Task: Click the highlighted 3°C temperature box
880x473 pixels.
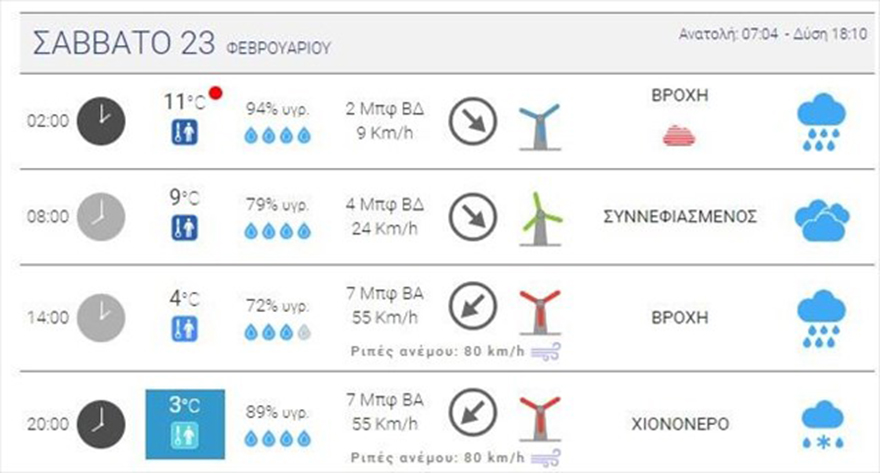Action: tap(184, 424)
